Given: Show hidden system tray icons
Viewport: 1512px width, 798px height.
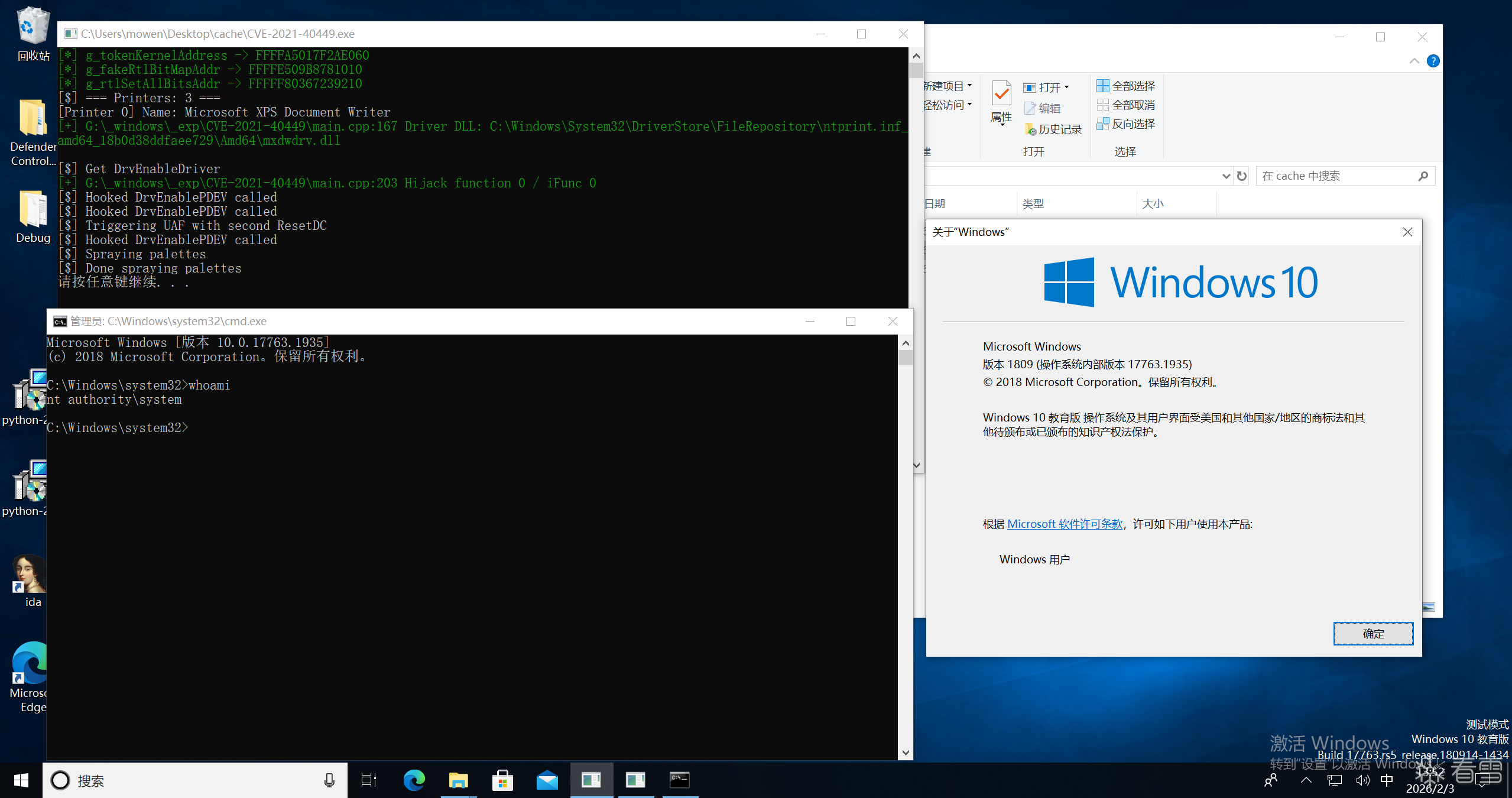Looking at the screenshot, I should pos(1306,780).
